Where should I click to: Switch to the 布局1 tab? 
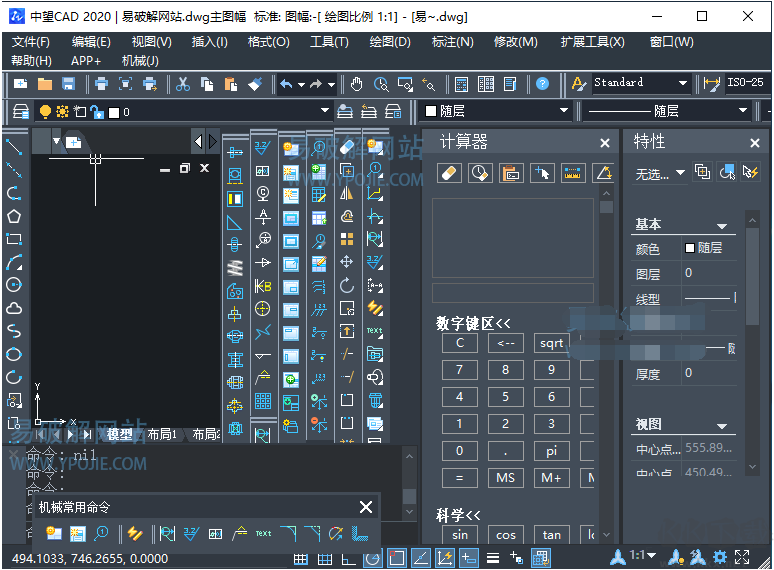pos(161,435)
